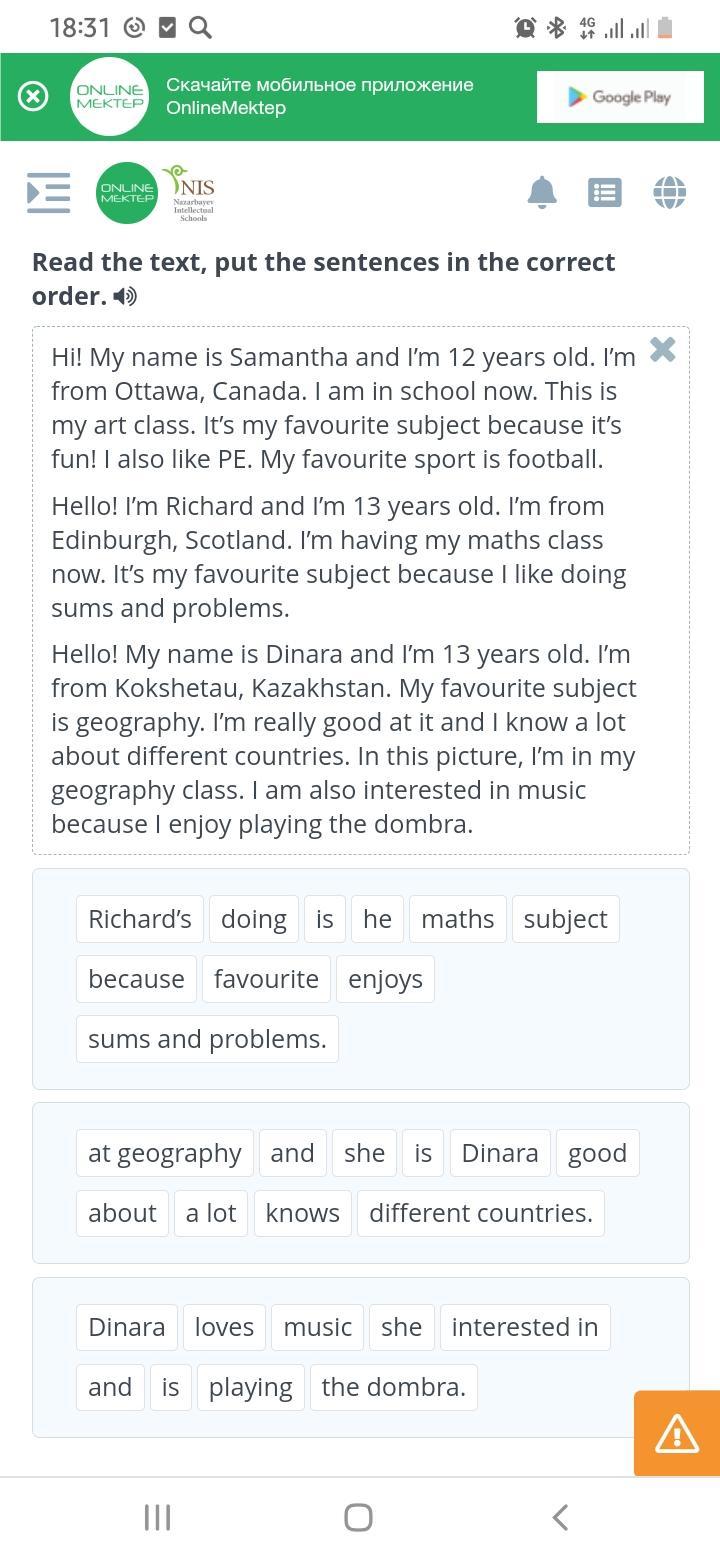Click the orange warning report icon
Viewport: 720px width, 1560px height.
(677, 1434)
